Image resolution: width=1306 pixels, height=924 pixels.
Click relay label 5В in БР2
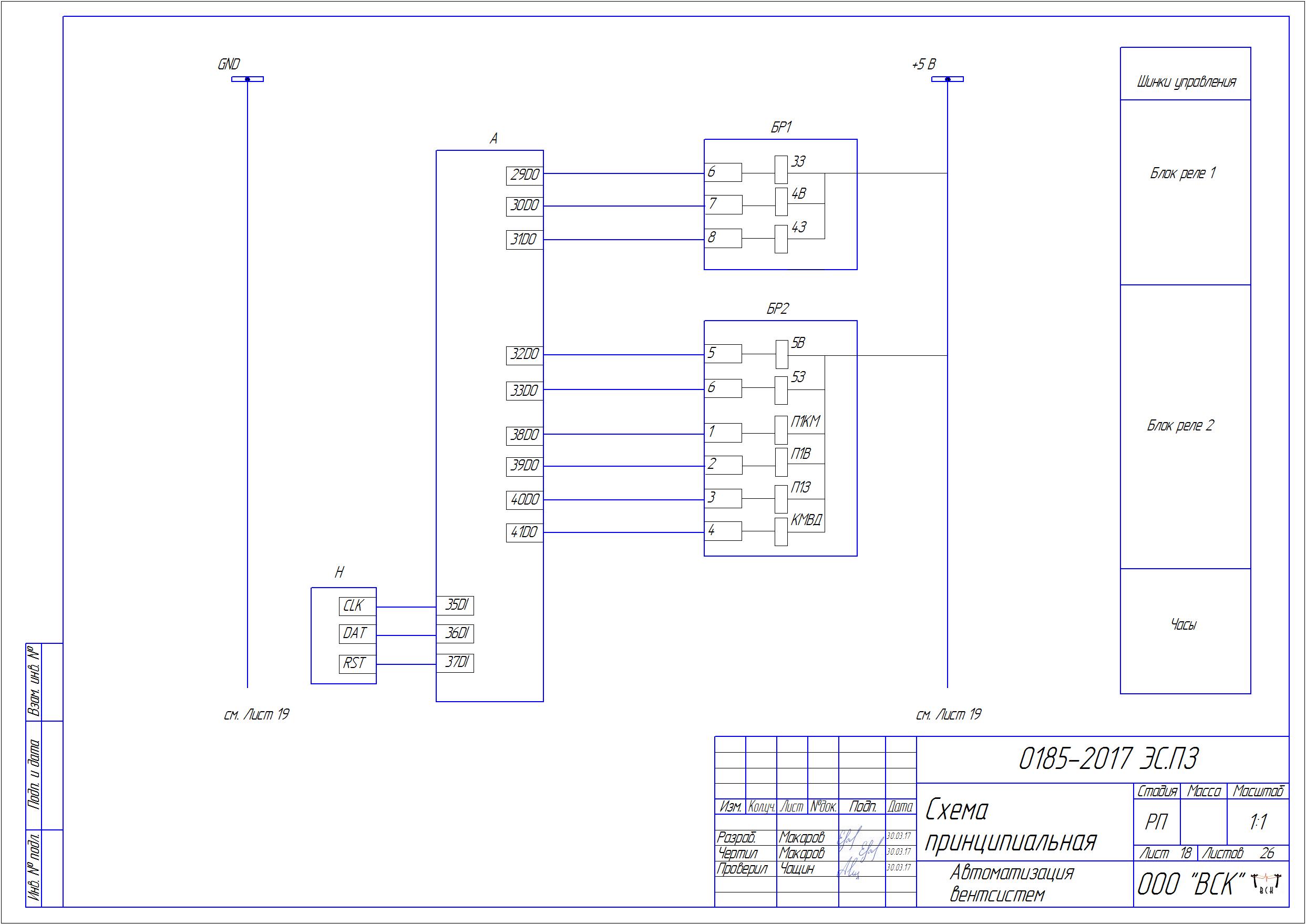[798, 343]
